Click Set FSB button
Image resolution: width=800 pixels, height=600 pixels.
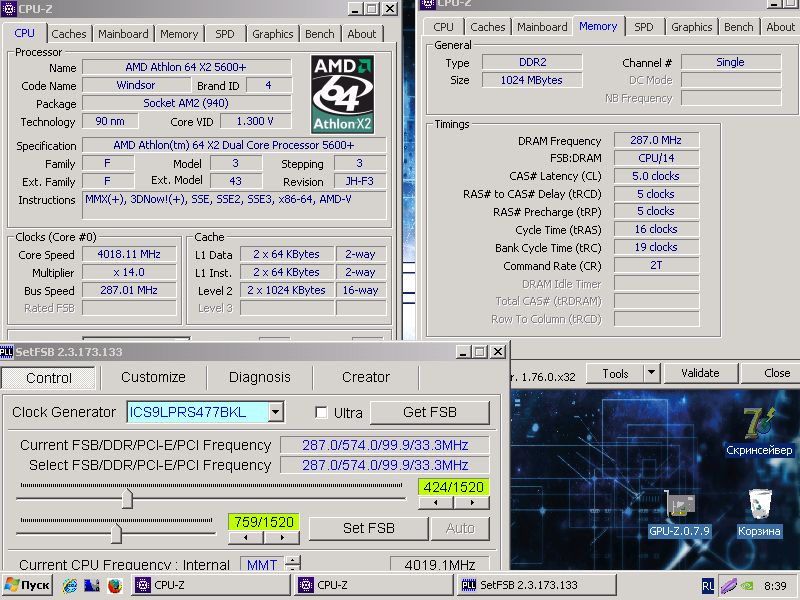(x=368, y=528)
